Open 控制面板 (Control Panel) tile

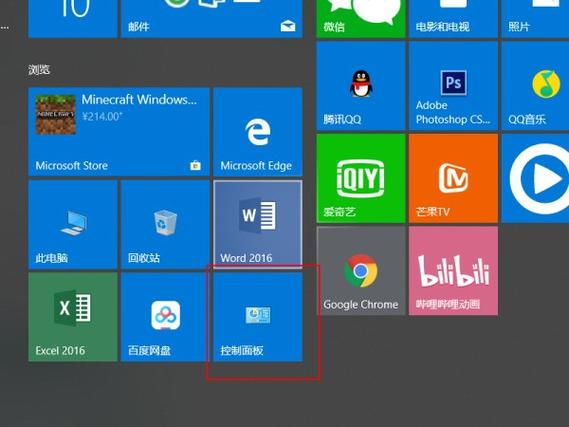tap(258, 317)
